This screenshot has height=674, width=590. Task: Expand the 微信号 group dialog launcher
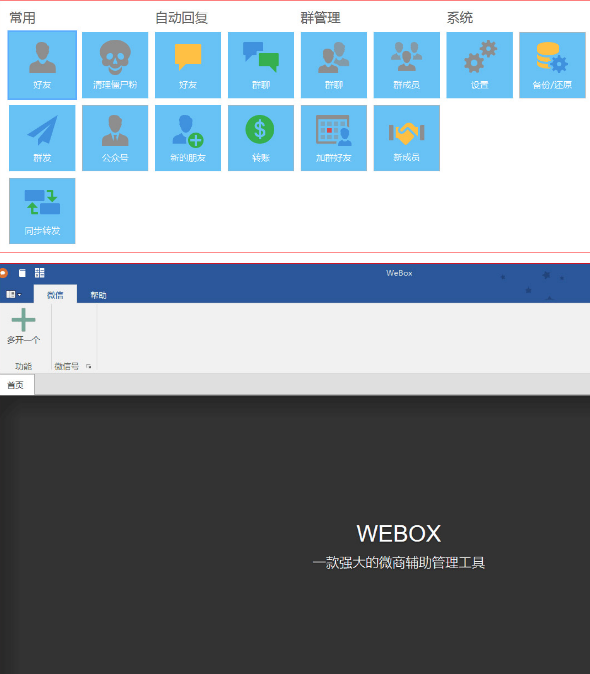click(x=89, y=366)
